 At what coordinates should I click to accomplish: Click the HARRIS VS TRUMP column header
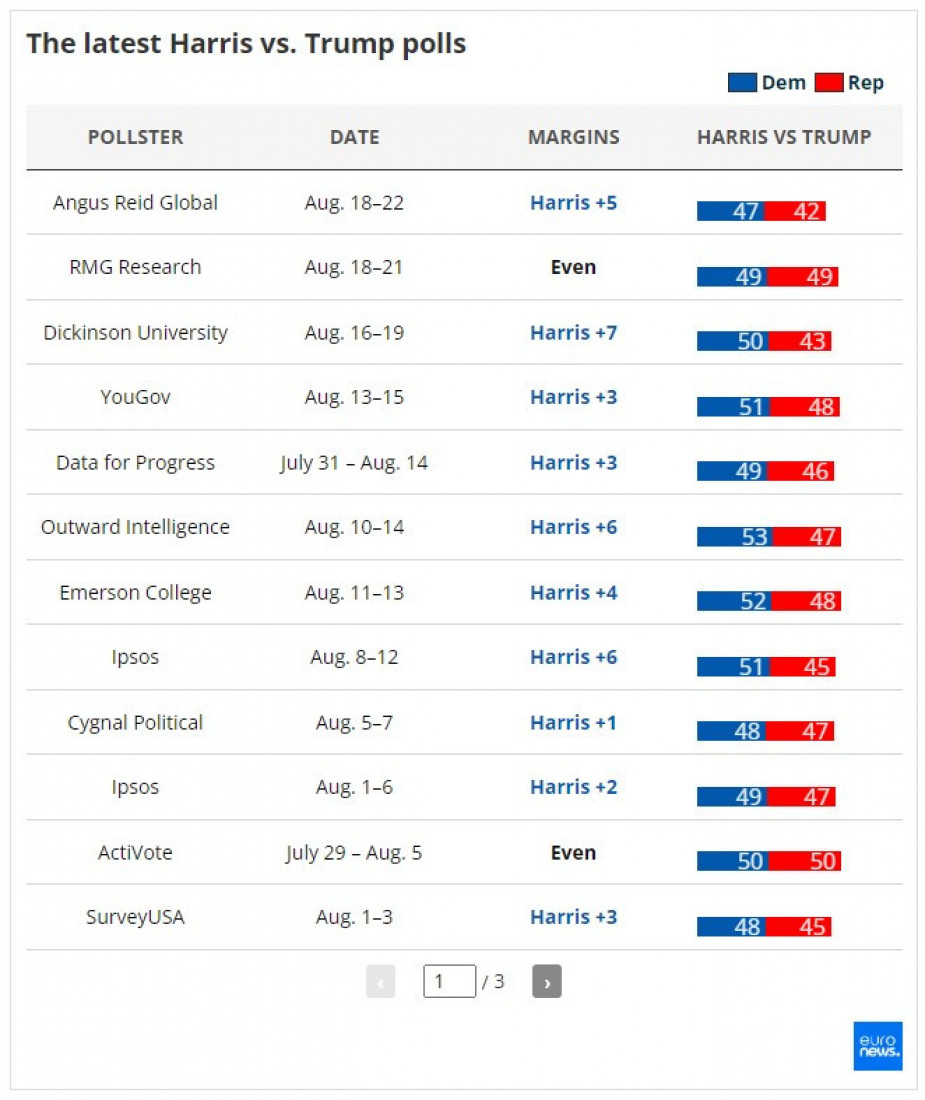click(x=784, y=137)
